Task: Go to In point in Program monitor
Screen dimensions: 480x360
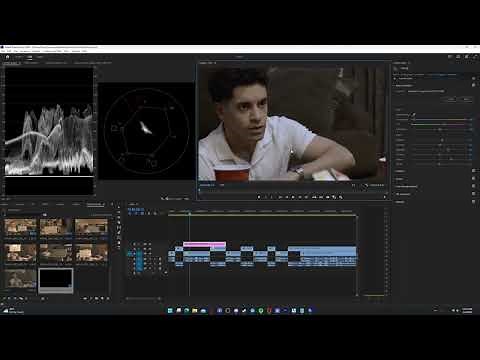Action: coord(280,197)
